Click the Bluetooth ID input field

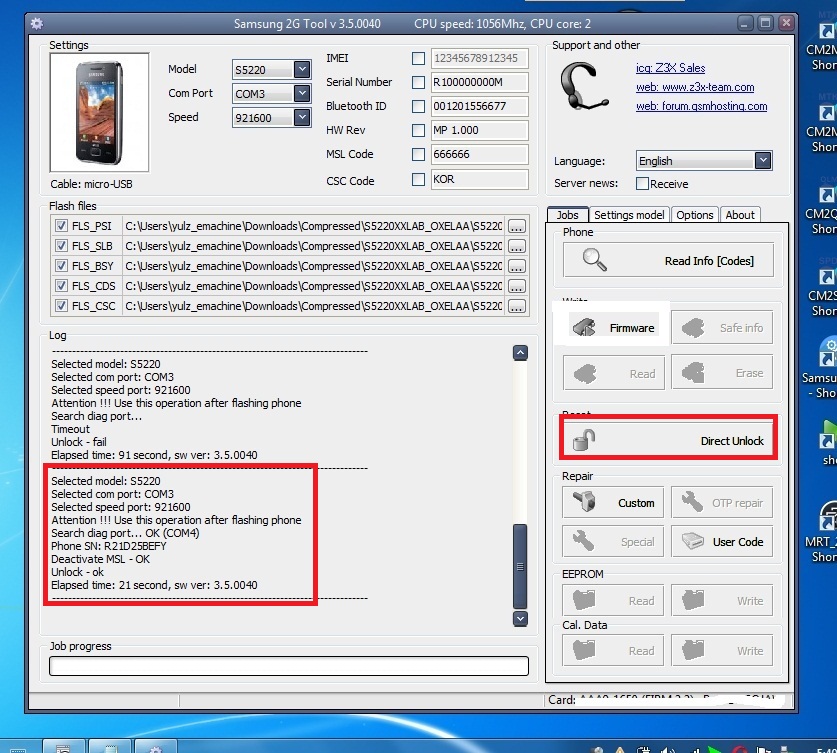click(479, 106)
